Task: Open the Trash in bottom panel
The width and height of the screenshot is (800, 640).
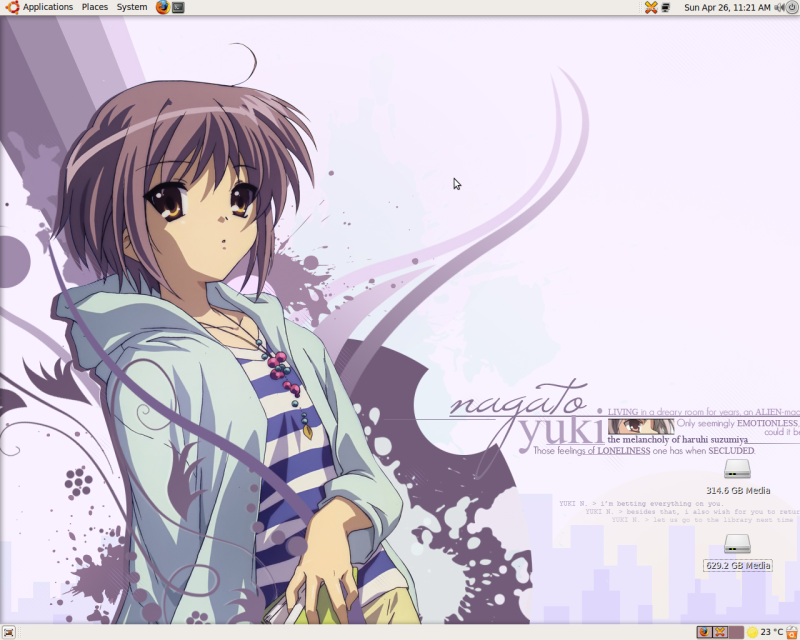Action: [792, 632]
